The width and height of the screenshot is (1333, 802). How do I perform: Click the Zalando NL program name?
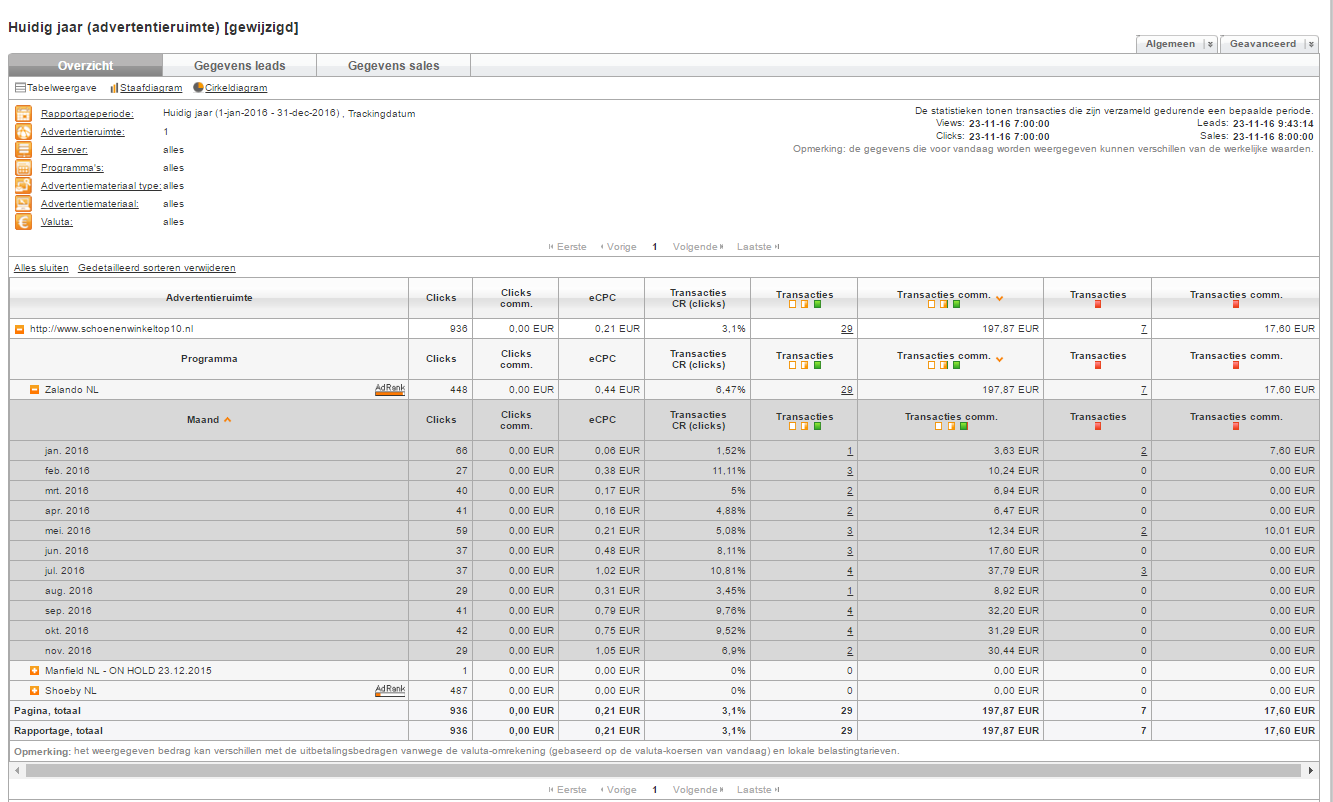tap(72, 390)
